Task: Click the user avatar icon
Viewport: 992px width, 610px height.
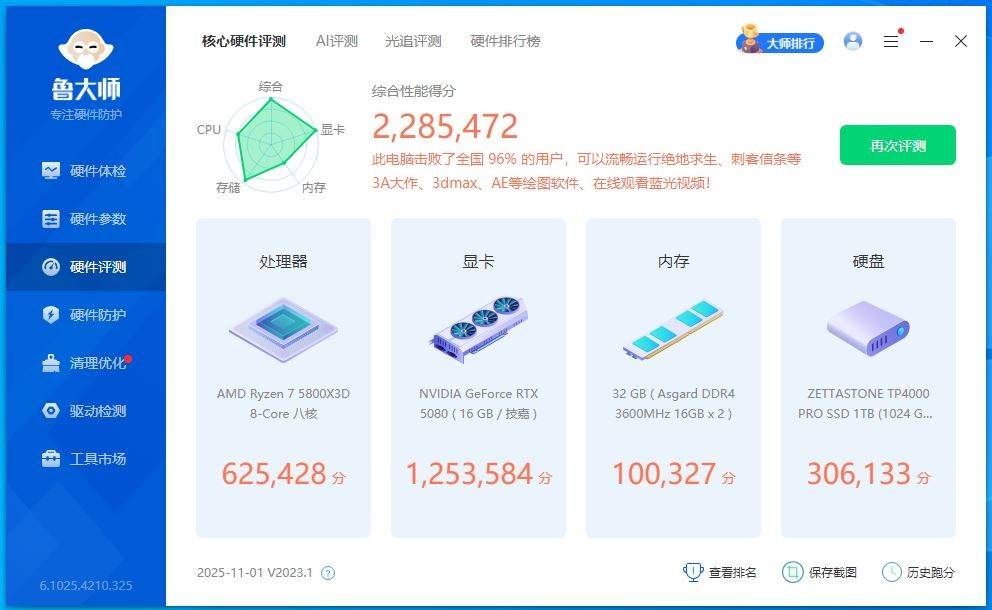Action: (x=852, y=41)
